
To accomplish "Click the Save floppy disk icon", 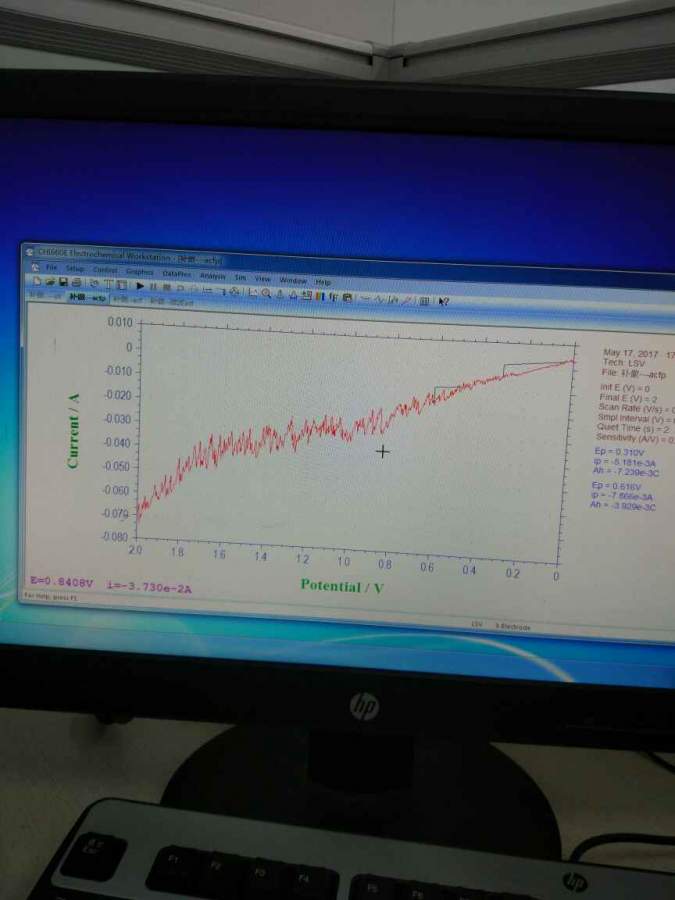I will (63, 282).
